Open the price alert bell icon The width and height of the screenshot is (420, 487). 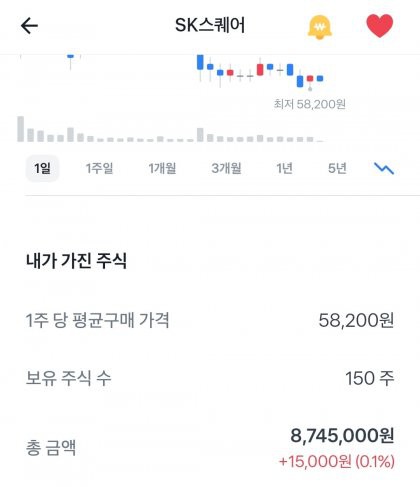pyautogui.click(x=319, y=27)
